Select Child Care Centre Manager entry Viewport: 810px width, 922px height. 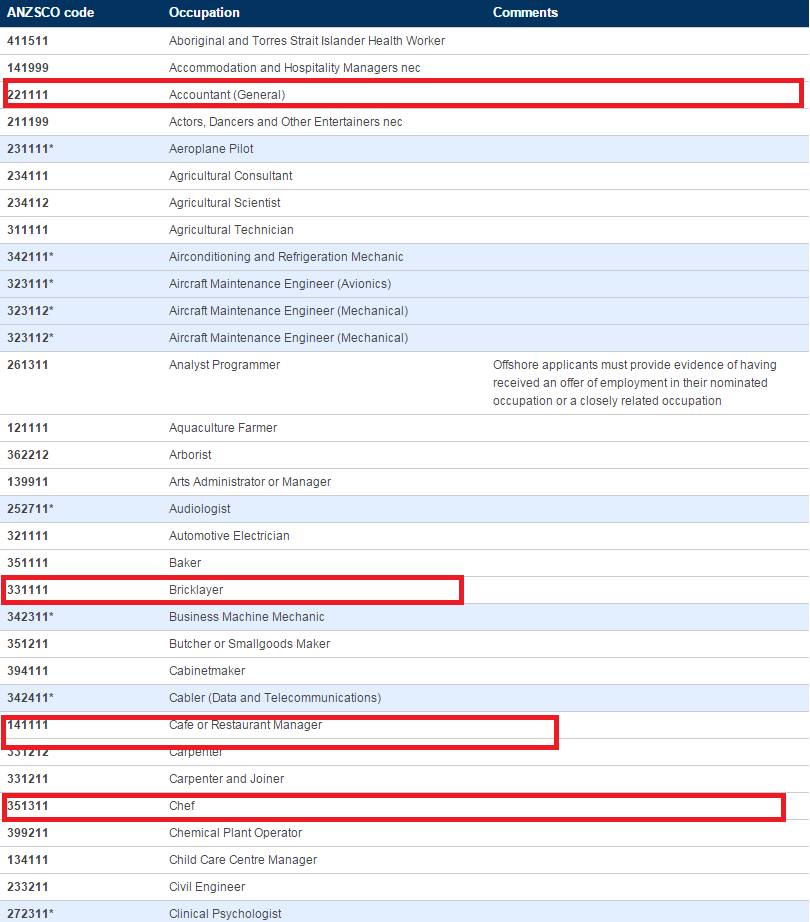[242, 860]
